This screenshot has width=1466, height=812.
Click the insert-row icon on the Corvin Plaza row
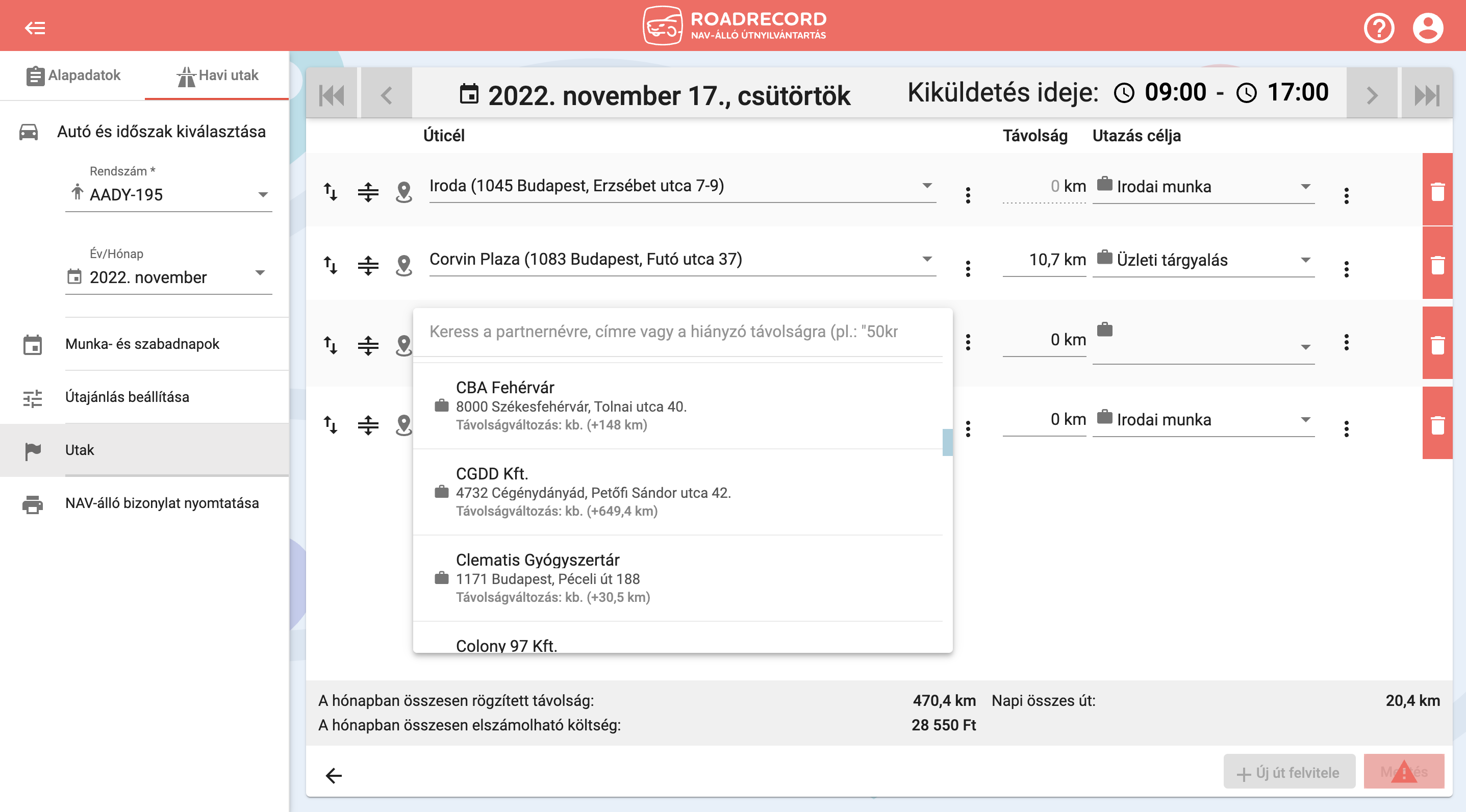368,265
